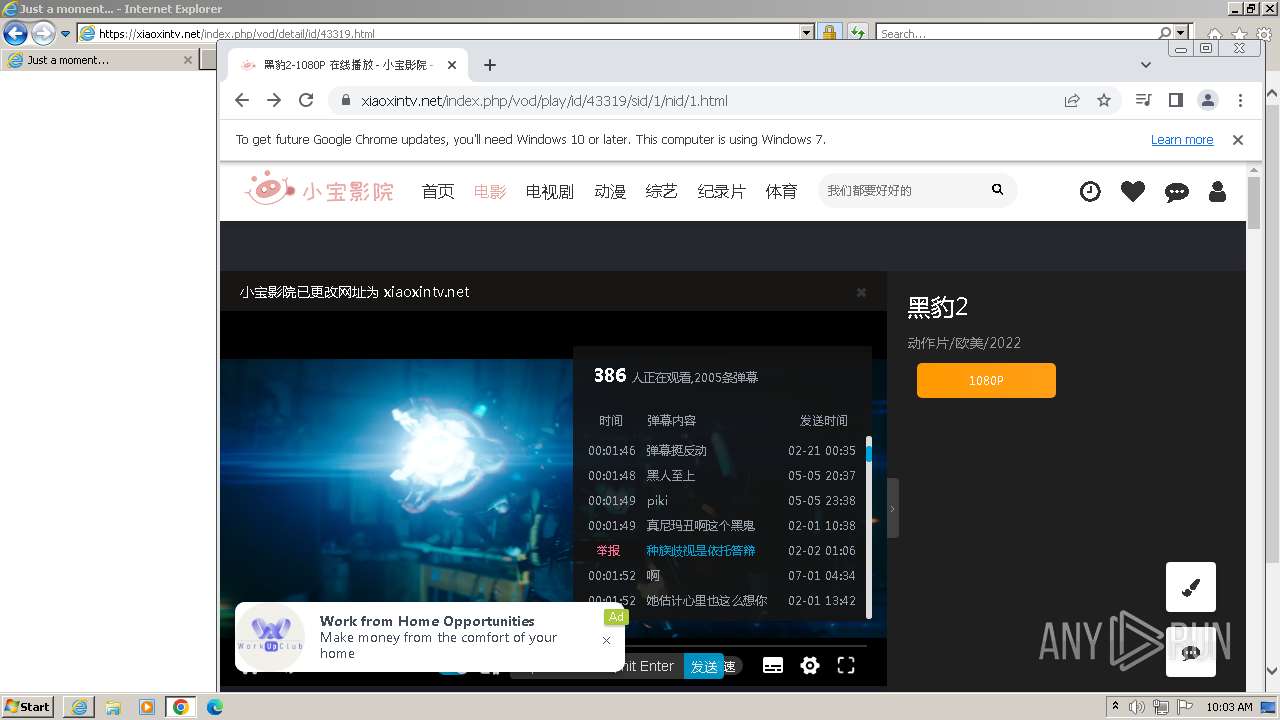Select the 1080P source button
Image resolution: width=1280 pixels, height=720 pixels.
coord(986,380)
